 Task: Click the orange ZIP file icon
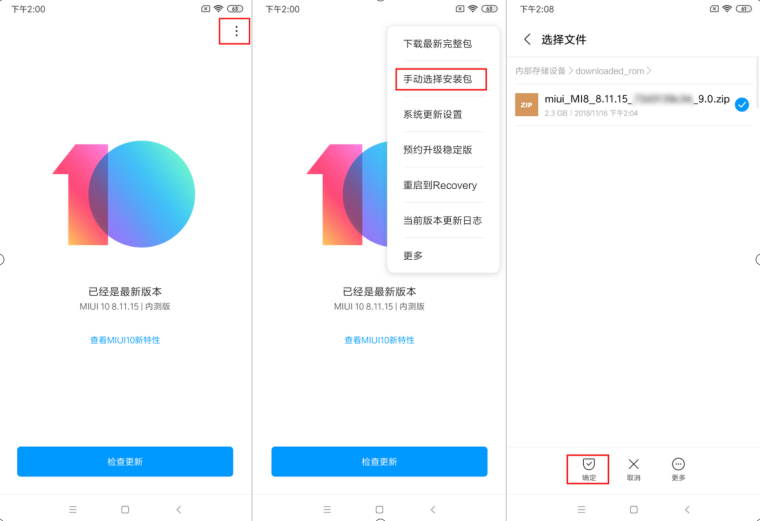pos(527,104)
